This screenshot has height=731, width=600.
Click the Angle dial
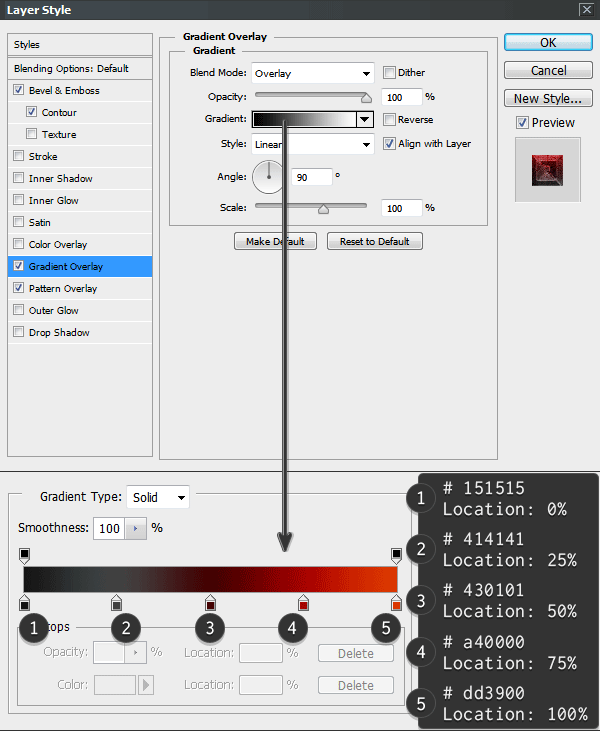coord(269,177)
